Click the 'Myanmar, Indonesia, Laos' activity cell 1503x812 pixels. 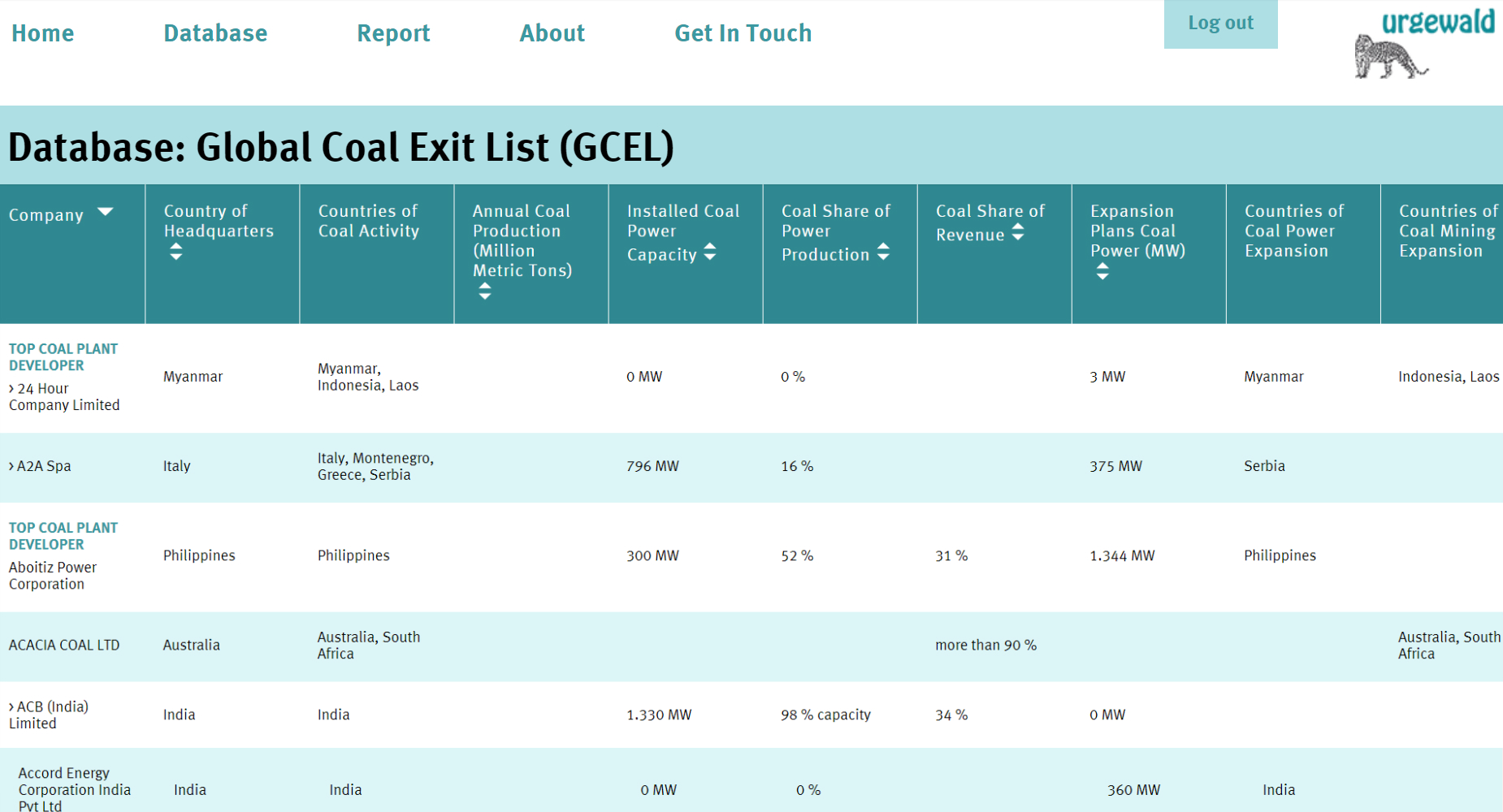tap(368, 378)
